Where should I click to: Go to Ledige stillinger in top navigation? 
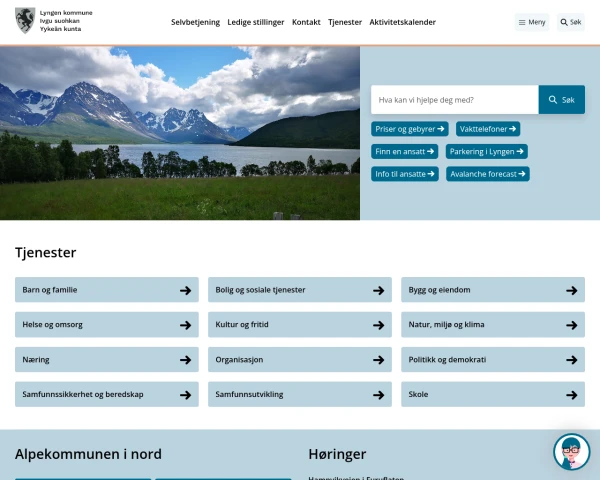point(256,22)
